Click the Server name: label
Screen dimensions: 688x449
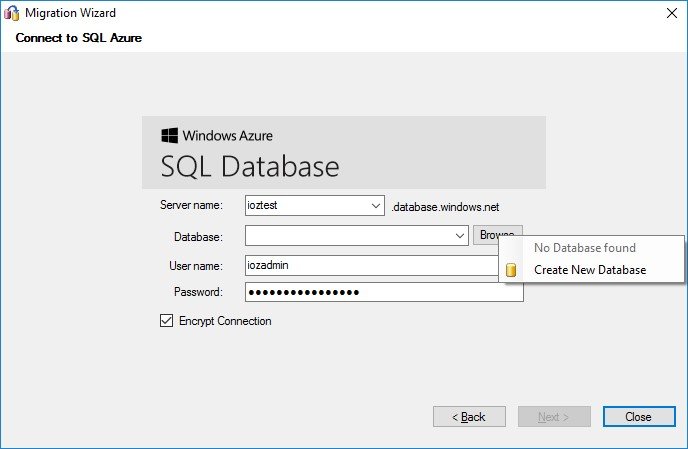coord(191,205)
